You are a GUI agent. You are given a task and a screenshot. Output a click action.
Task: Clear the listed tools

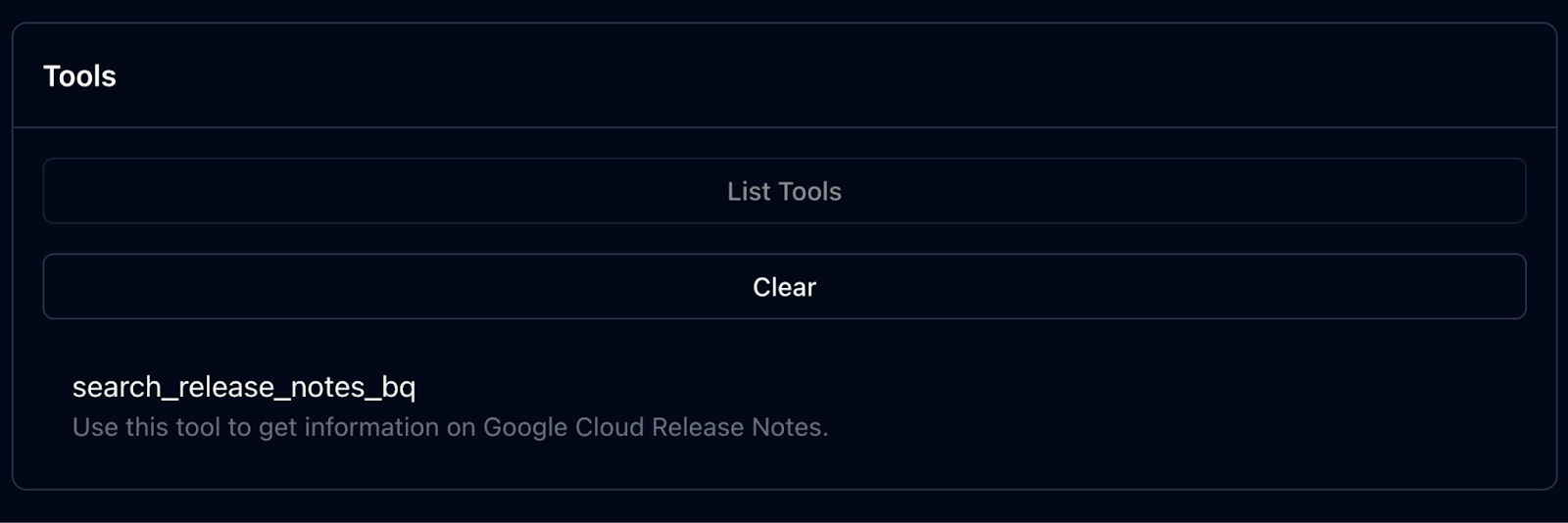point(784,287)
